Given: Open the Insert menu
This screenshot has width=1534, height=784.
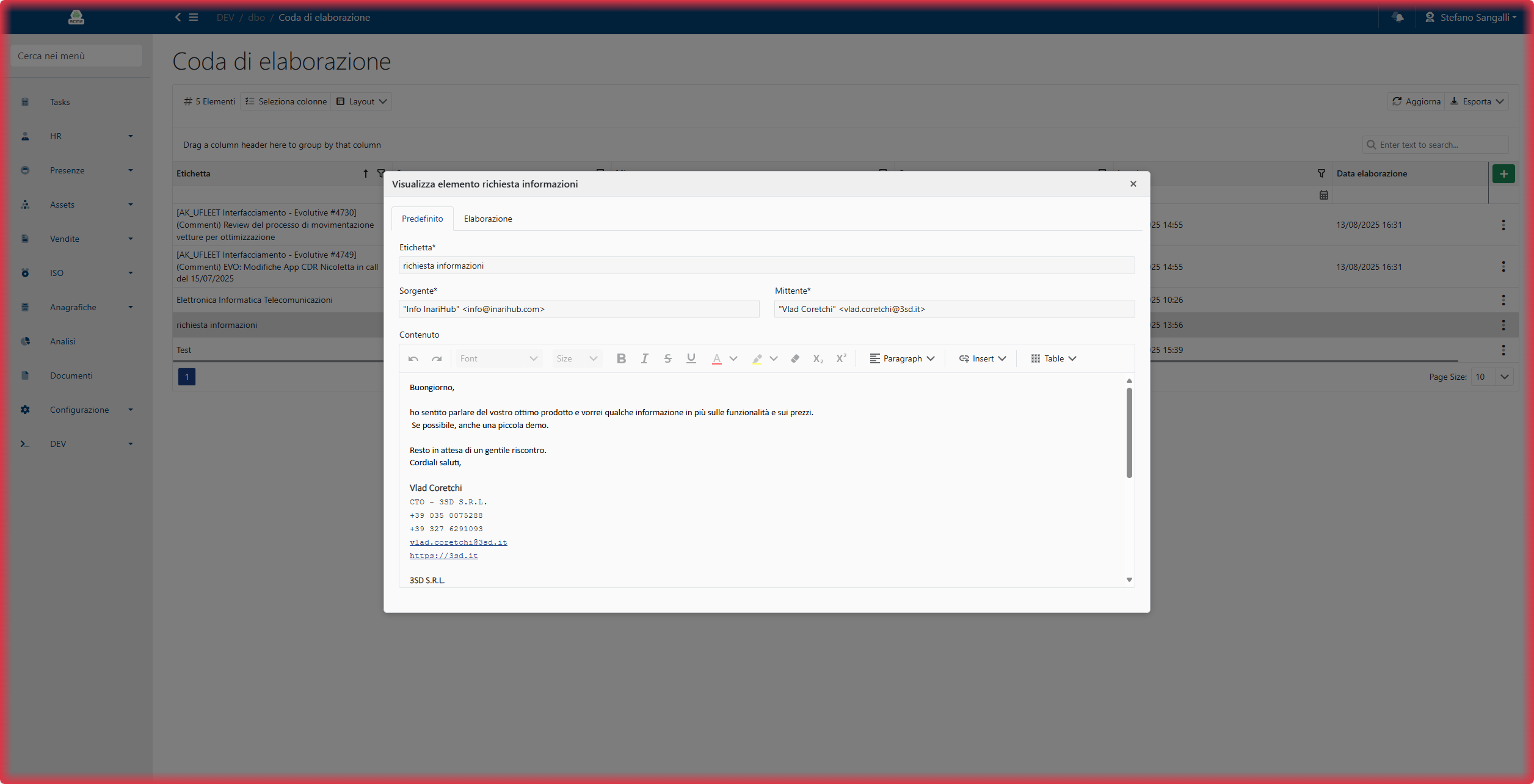Looking at the screenshot, I should coord(982,358).
